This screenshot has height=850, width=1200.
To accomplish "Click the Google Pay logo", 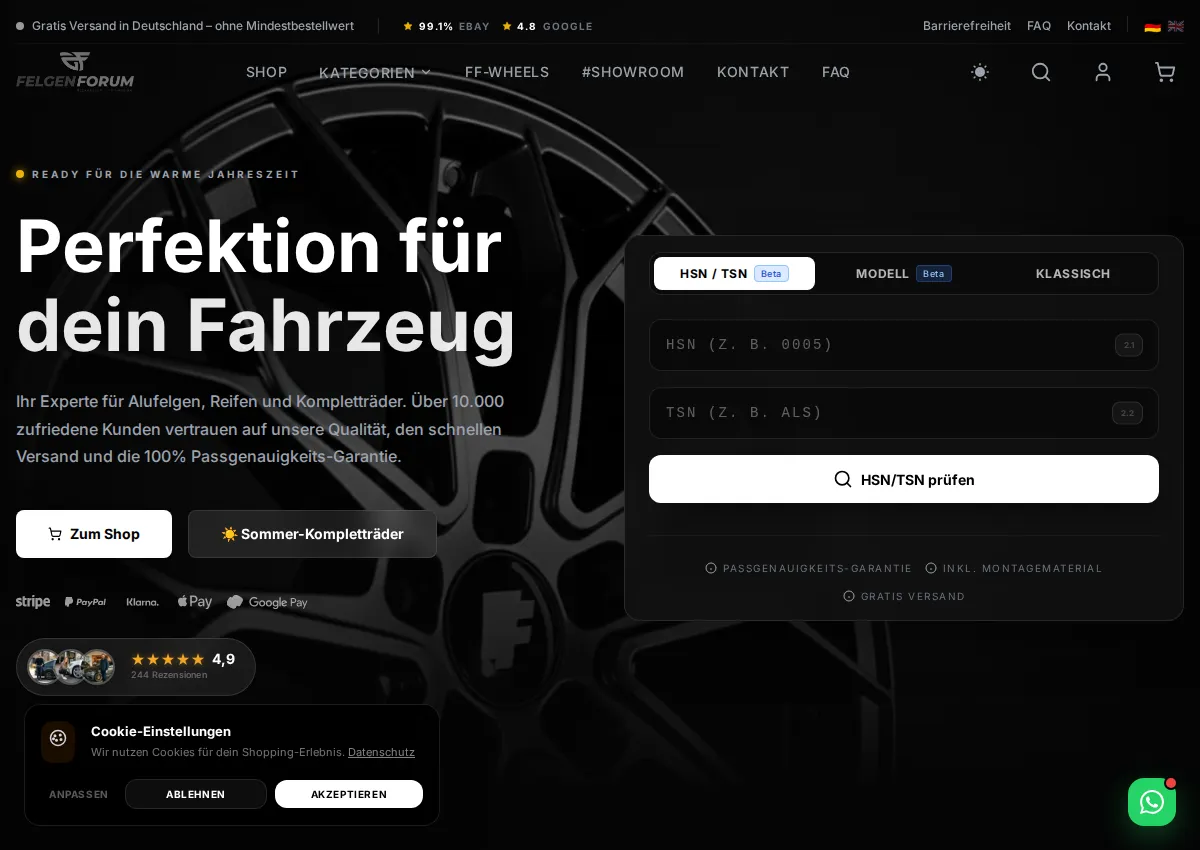I will tap(267, 602).
